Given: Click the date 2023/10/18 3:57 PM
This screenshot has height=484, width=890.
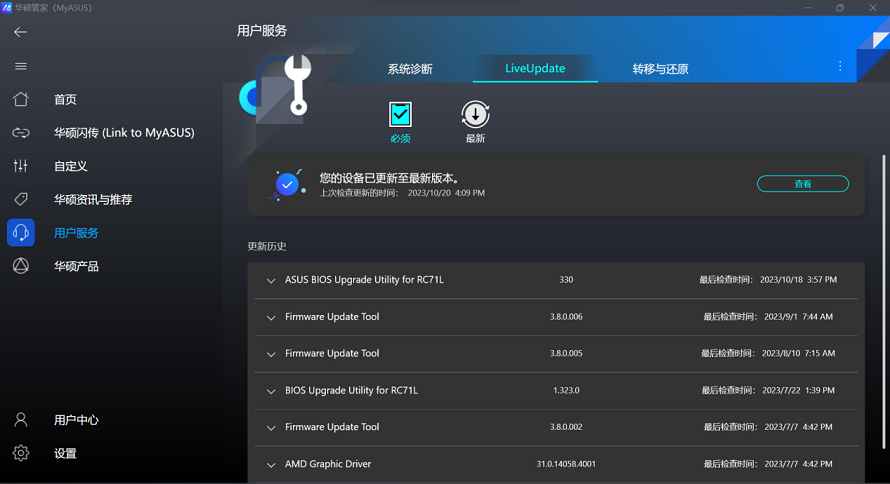Looking at the screenshot, I should pyautogui.click(x=798, y=280).
